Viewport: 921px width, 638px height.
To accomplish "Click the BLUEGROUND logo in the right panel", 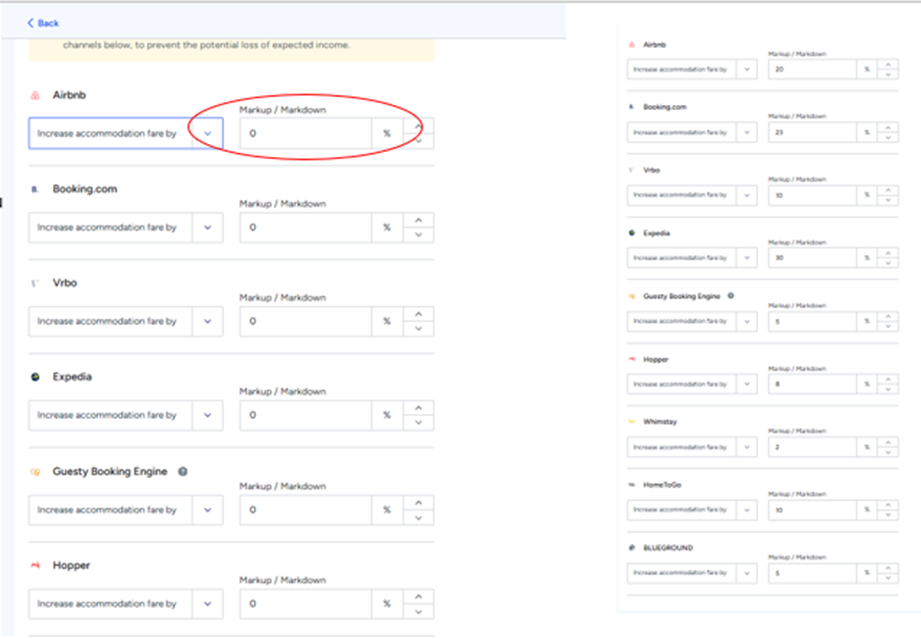I will [x=632, y=548].
